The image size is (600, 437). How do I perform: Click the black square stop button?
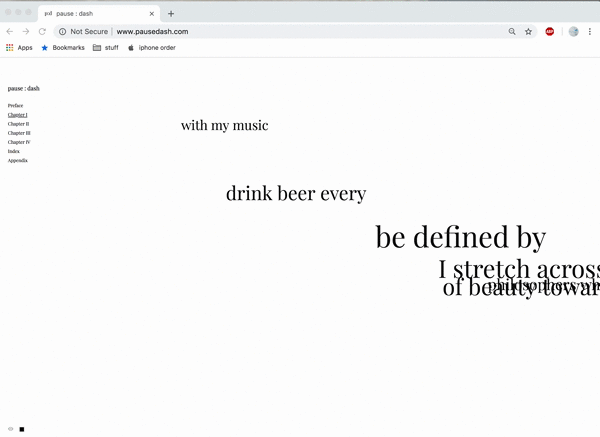22,429
